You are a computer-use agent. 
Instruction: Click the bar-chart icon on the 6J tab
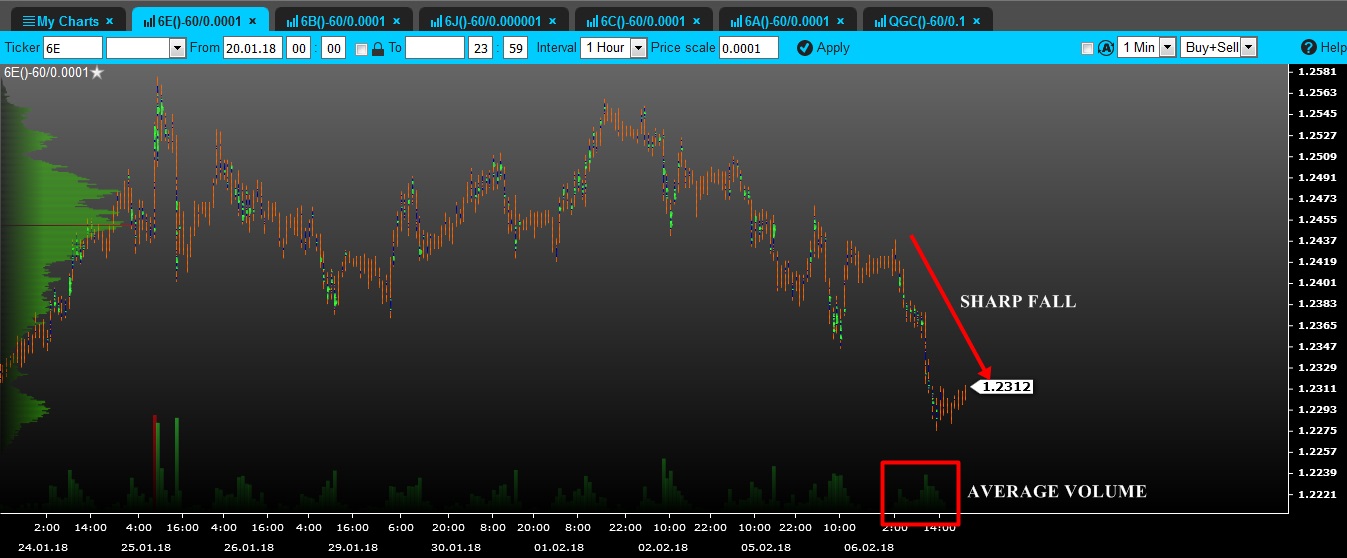pos(435,21)
